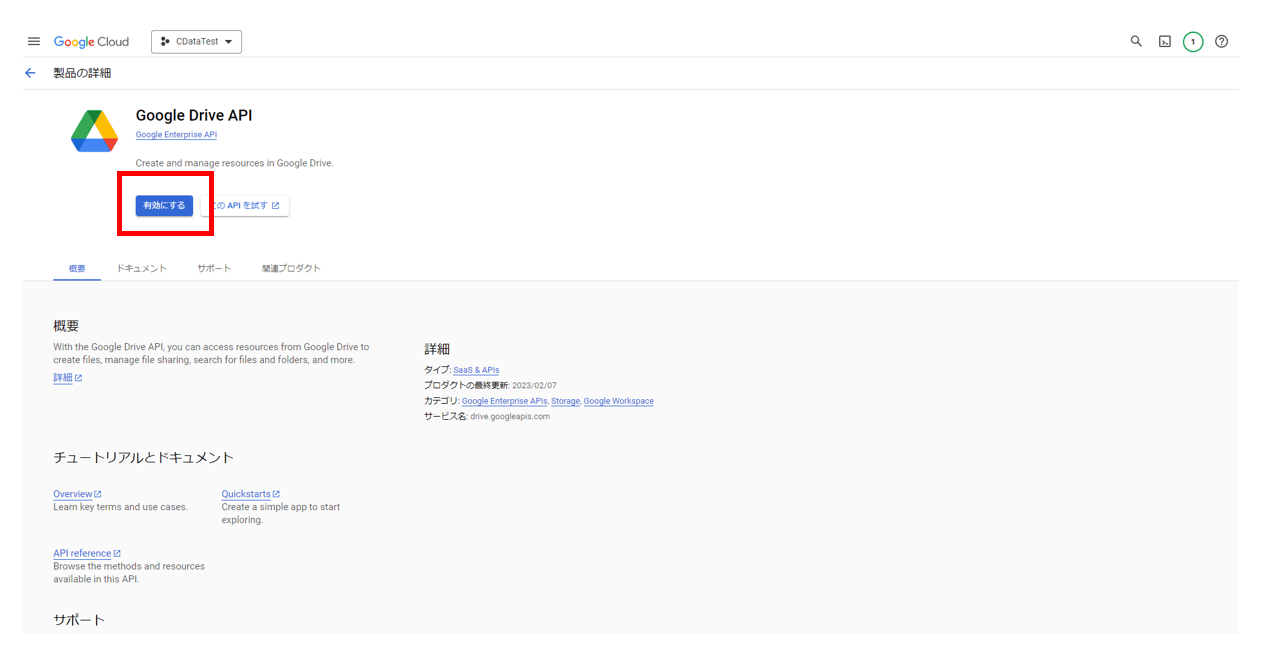
Task: Open the 詳細 link under overview
Action: [68, 378]
